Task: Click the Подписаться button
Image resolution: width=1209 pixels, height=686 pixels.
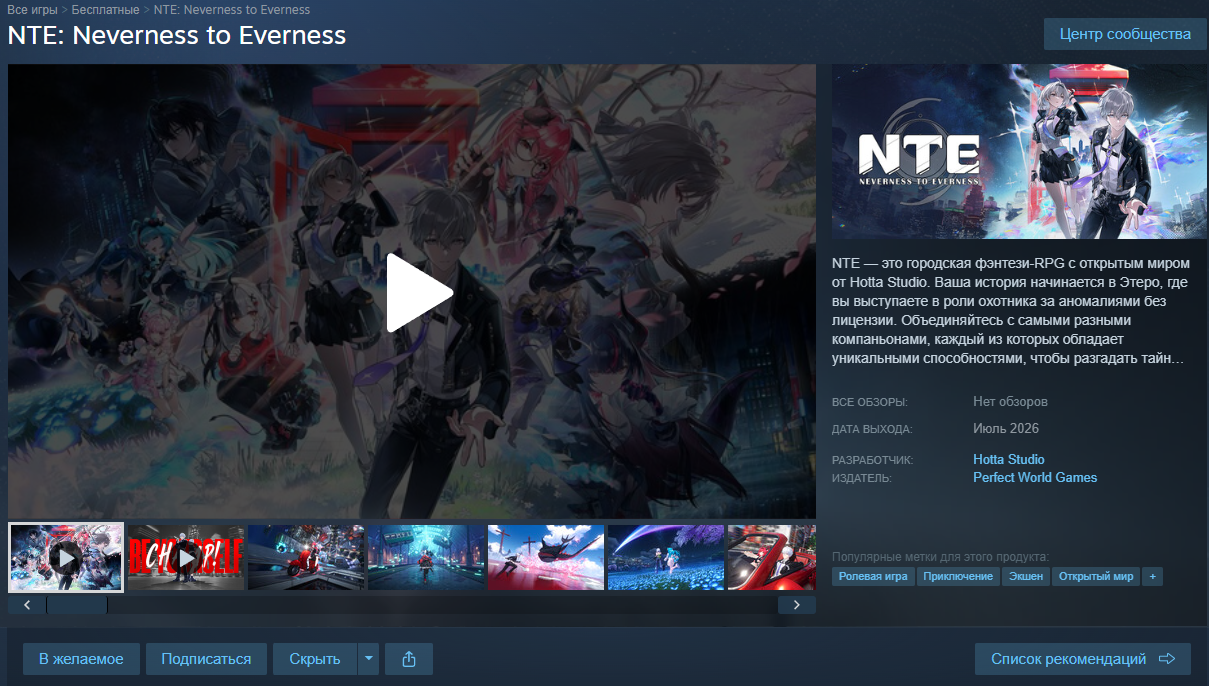Action: point(206,659)
